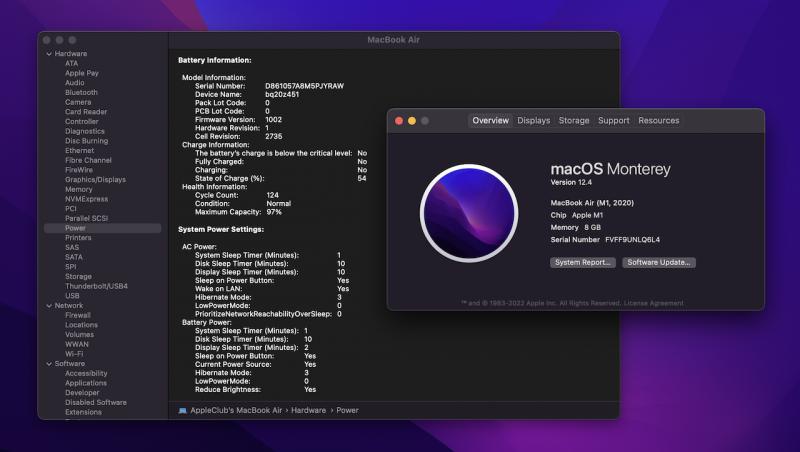This screenshot has width=800, height=452.
Task: Select Parallel SCSI in the sidebar
Action: click(86, 218)
